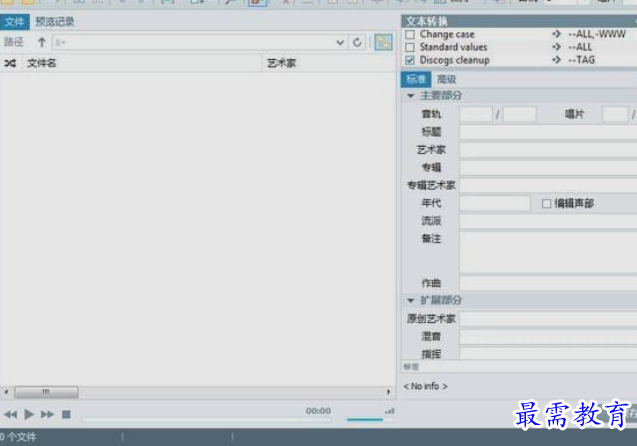
Task: Switch to the 文件 tab
Action: point(15,22)
